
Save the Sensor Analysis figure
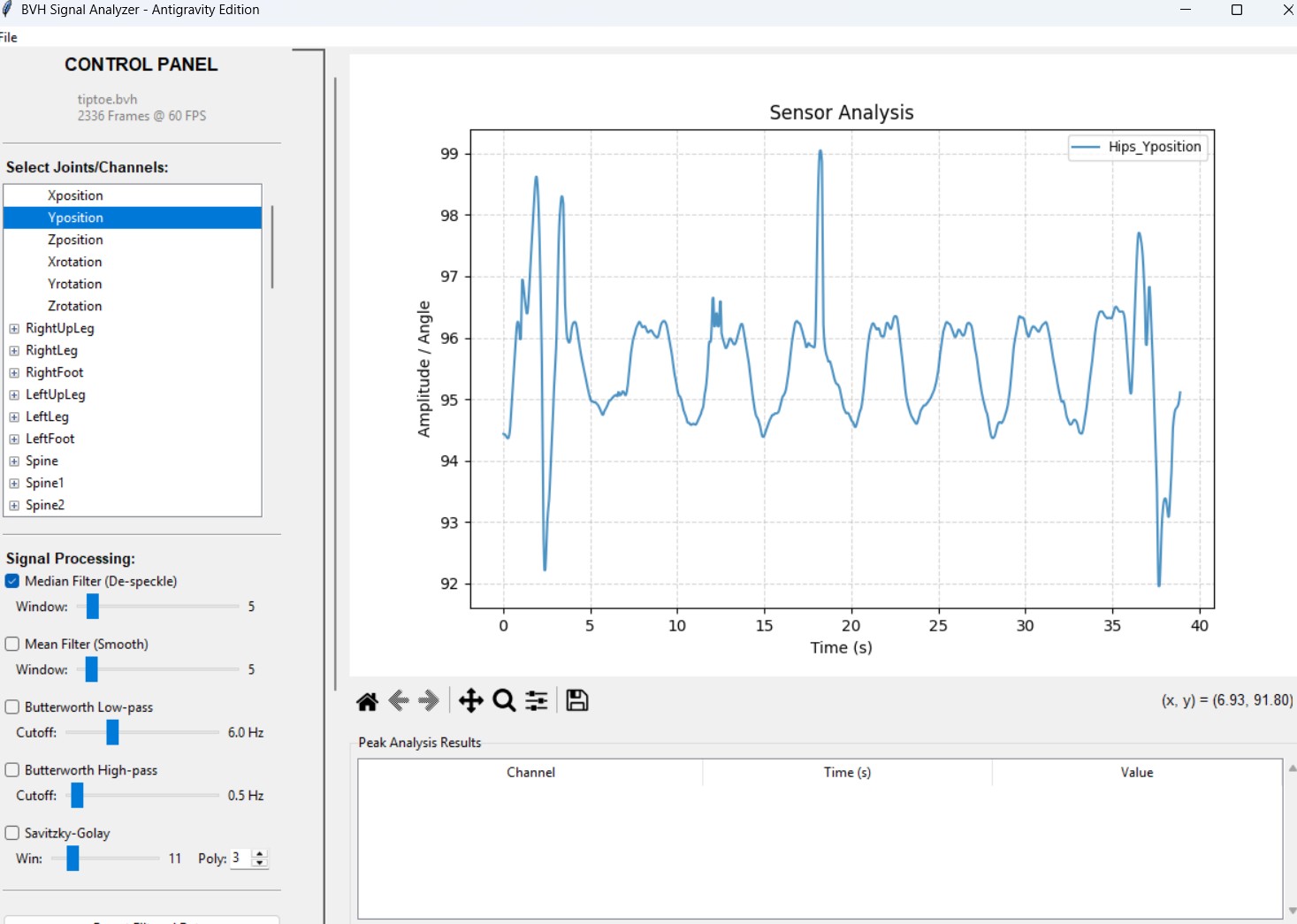click(576, 699)
